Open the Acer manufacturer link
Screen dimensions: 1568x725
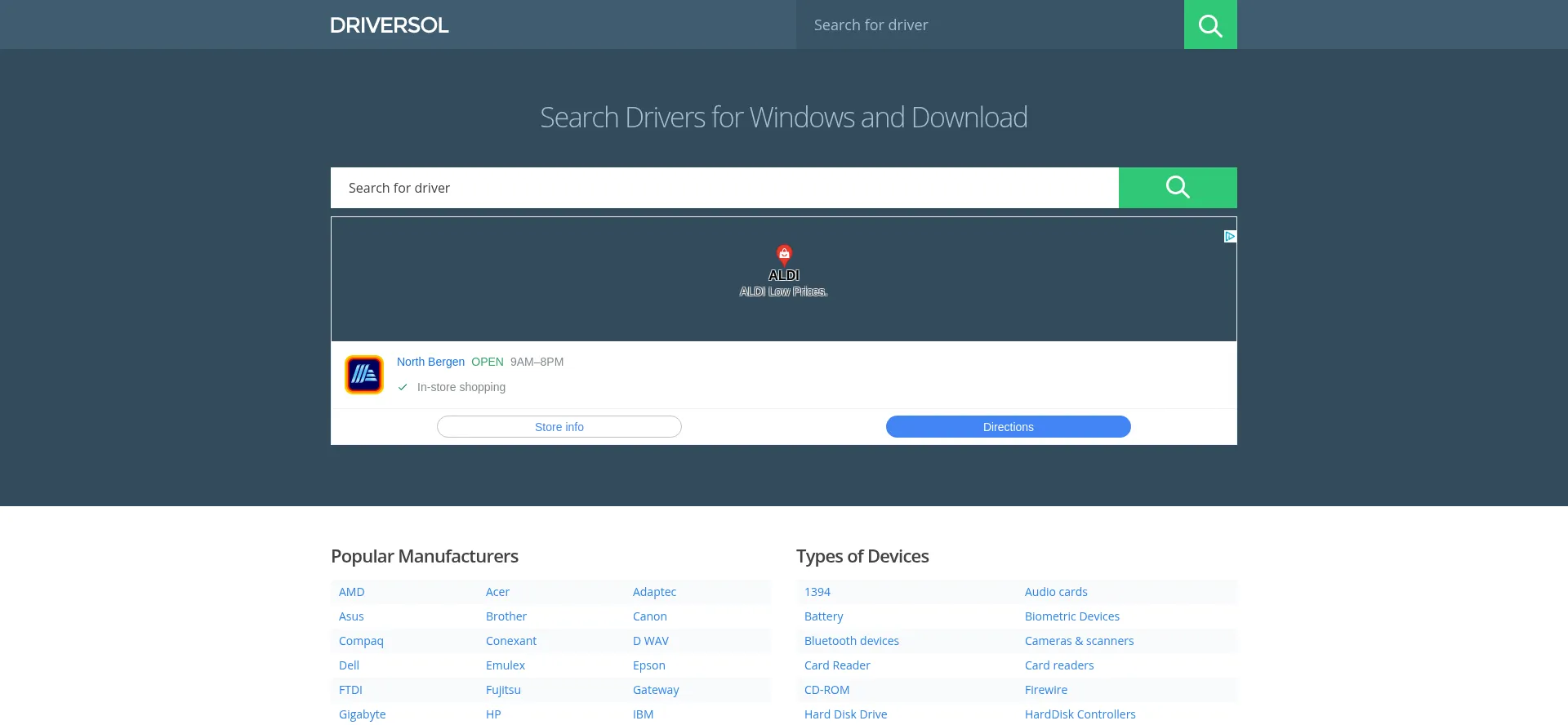point(497,592)
